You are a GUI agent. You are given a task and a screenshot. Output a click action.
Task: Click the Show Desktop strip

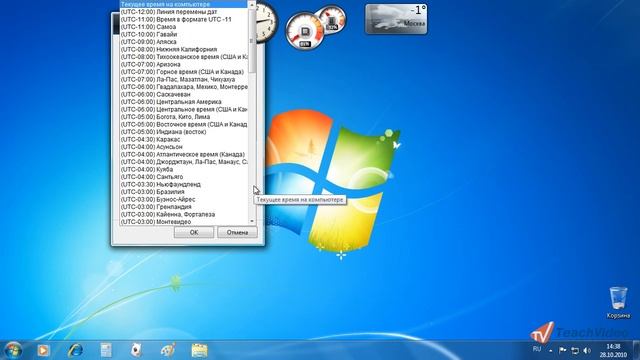[x=637, y=350]
